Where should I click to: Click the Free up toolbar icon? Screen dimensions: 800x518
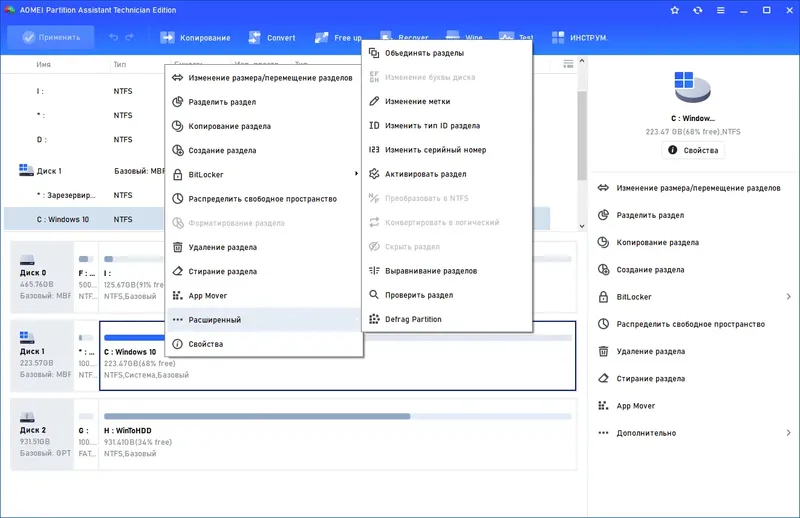coord(321,38)
